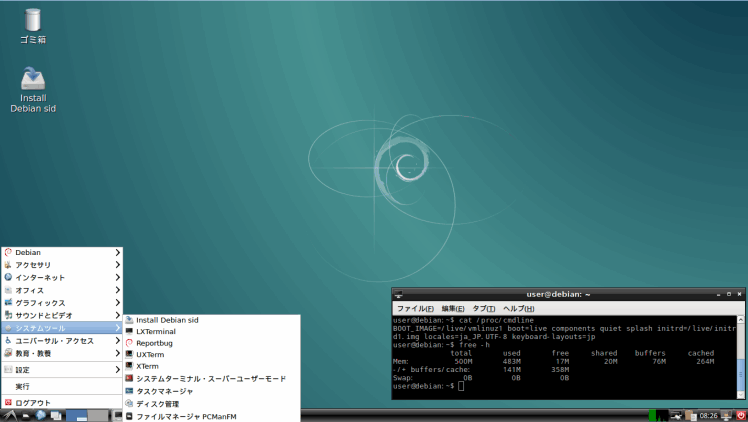Open the インターネット menu category
This screenshot has height=422, width=748.
point(62,278)
